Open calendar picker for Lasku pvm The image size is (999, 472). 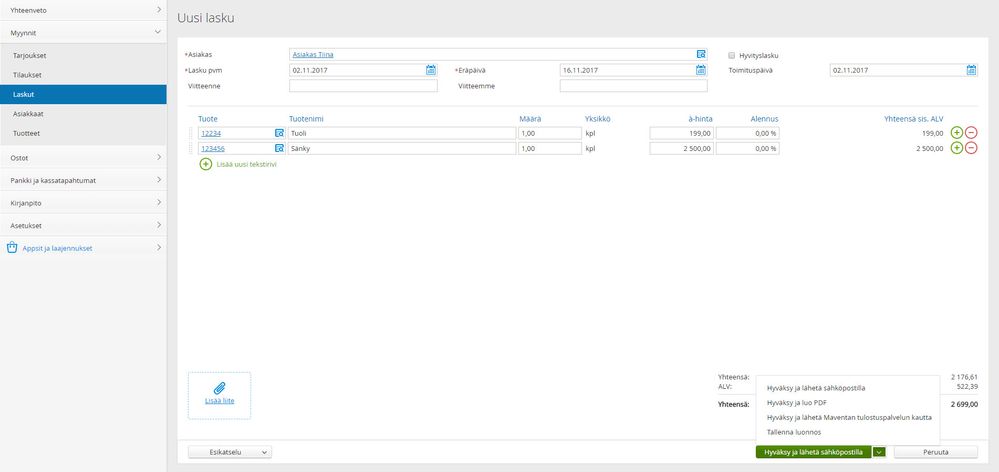click(x=431, y=70)
